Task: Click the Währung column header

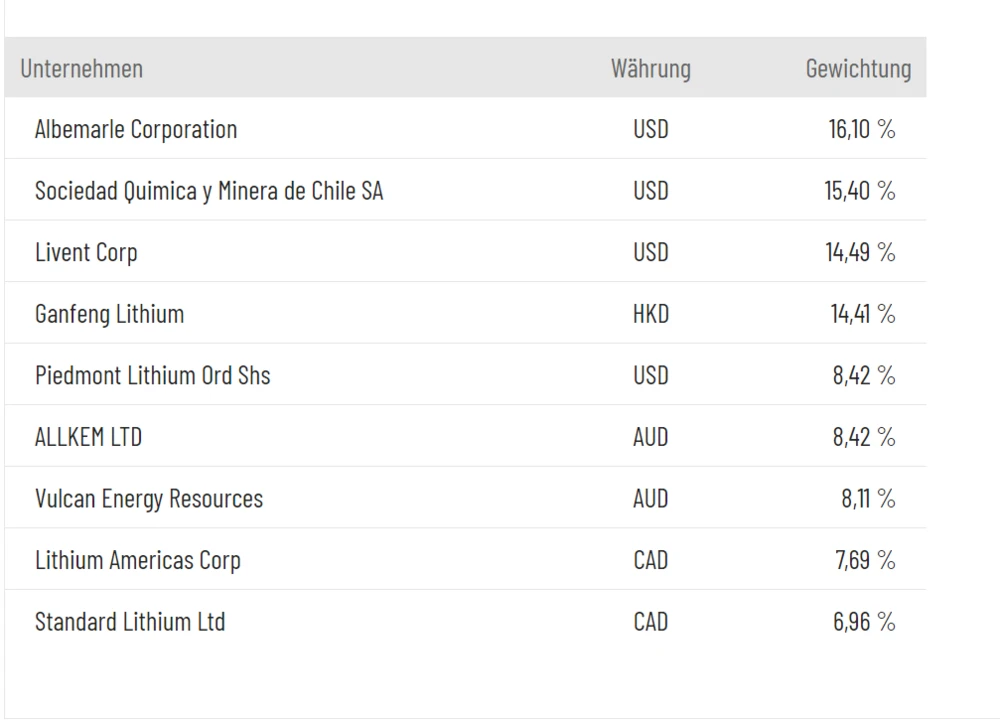Action: coord(650,69)
